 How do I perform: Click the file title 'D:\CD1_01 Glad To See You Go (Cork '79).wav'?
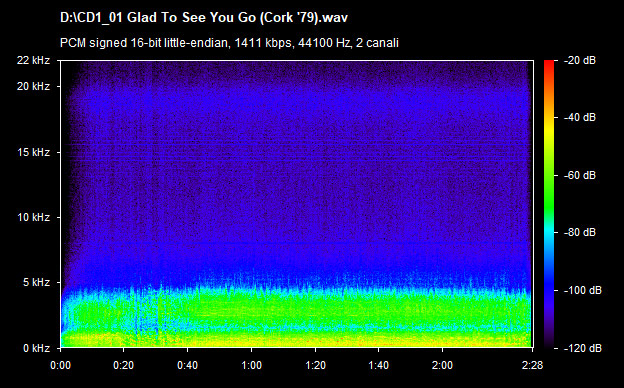point(204,18)
